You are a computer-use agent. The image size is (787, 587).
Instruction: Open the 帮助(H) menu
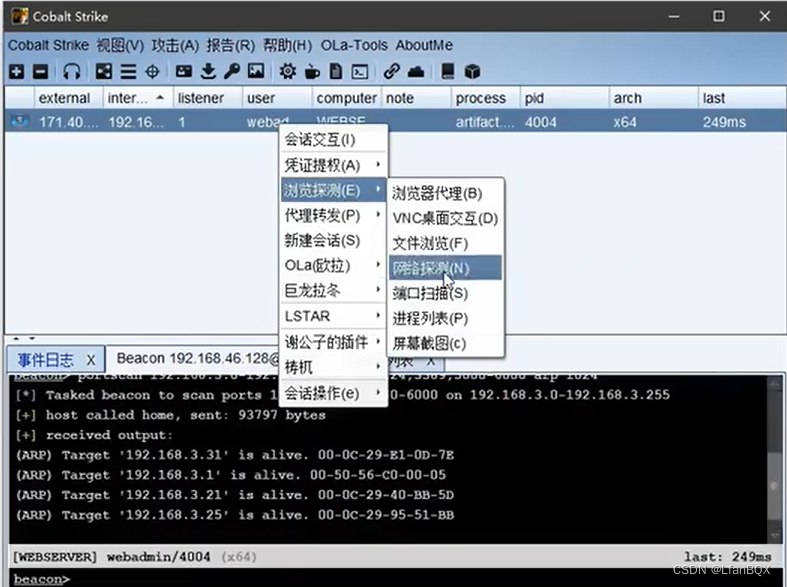pyautogui.click(x=288, y=45)
